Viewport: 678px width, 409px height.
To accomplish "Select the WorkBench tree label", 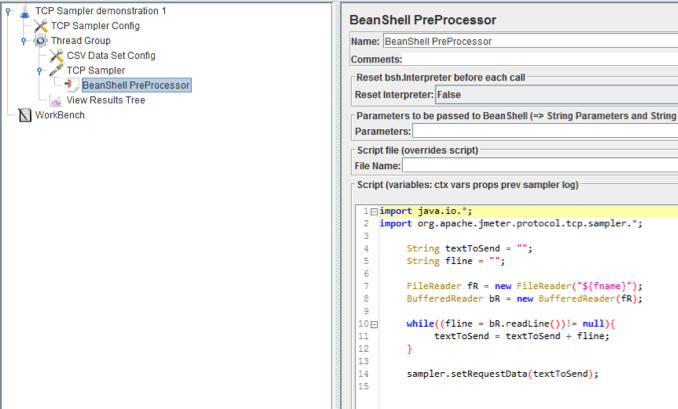I will (x=60, y=115).
